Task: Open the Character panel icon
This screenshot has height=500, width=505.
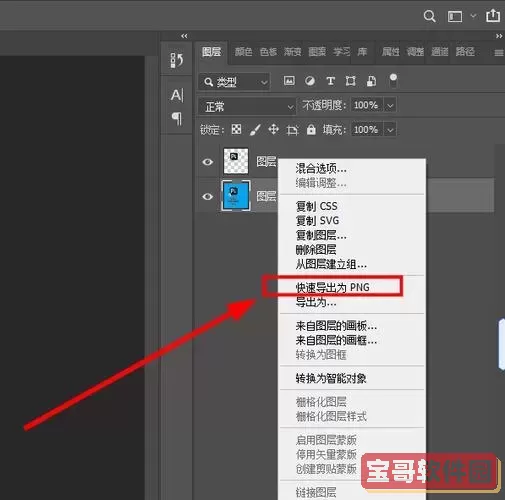Action: [177, 95]
